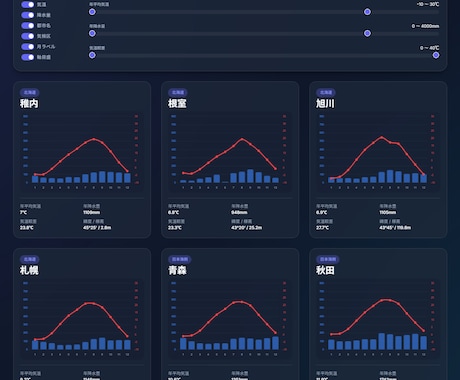Select the 旭川 city title

tap(325, 104)
